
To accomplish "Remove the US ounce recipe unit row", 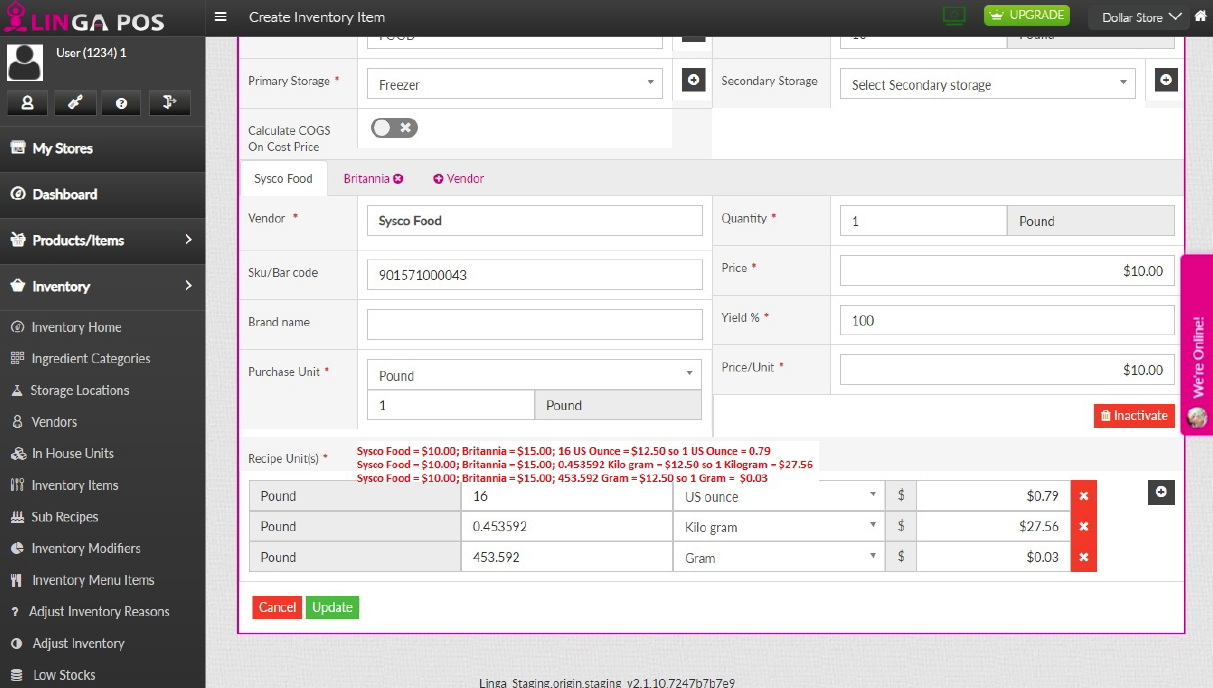I will click(x=1084, y=496).
